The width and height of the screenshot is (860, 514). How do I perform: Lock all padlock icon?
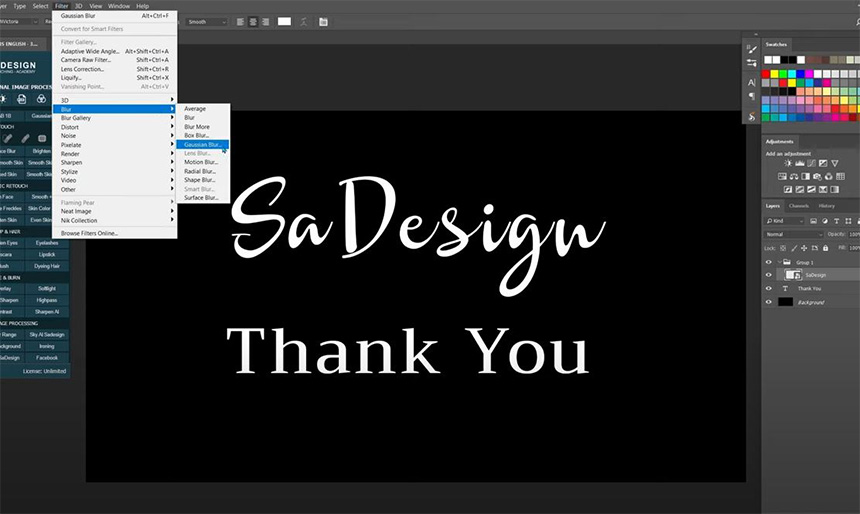pyautogui.click(x=825, y=248)
